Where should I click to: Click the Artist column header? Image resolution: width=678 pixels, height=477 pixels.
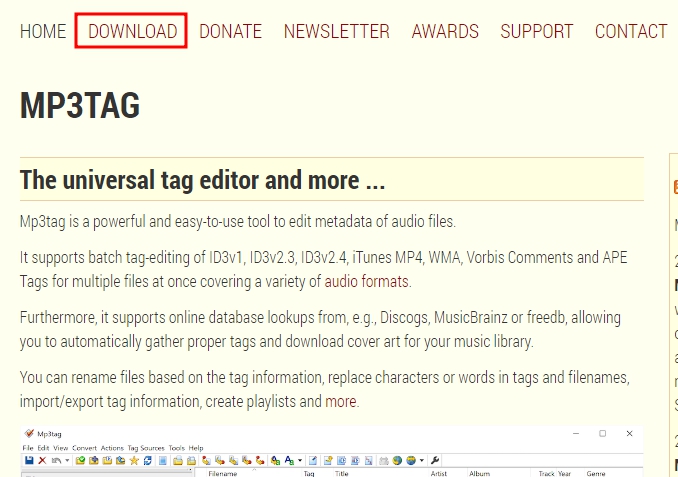point(438,474)
